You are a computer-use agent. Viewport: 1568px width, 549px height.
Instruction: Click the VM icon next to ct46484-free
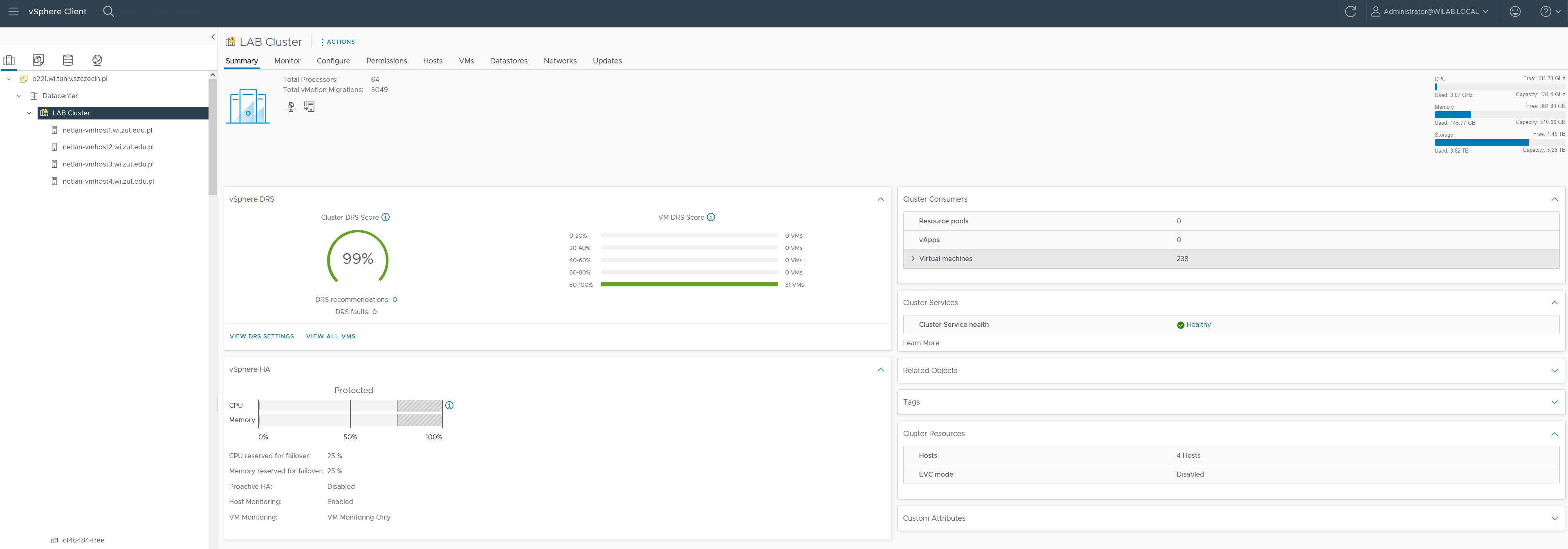pyautogui.click(x=54, y=540)
